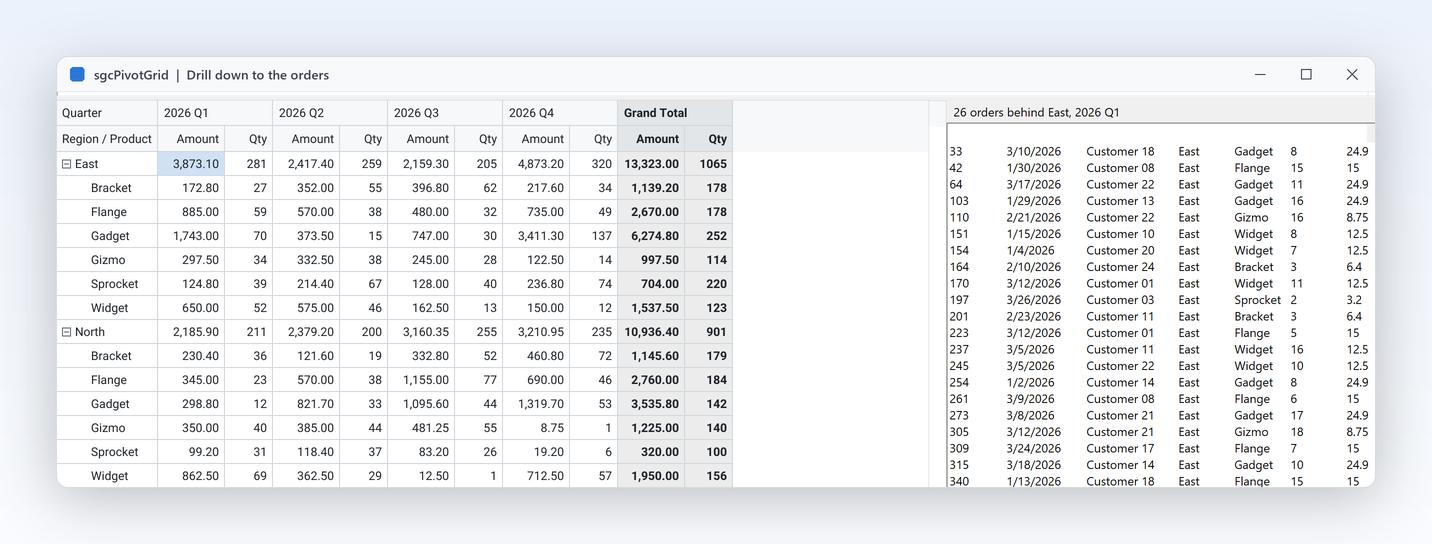The image size is (1432, 544).
Task: Click North Gadget Q4 amount 1,319.70
Action: 536,404
